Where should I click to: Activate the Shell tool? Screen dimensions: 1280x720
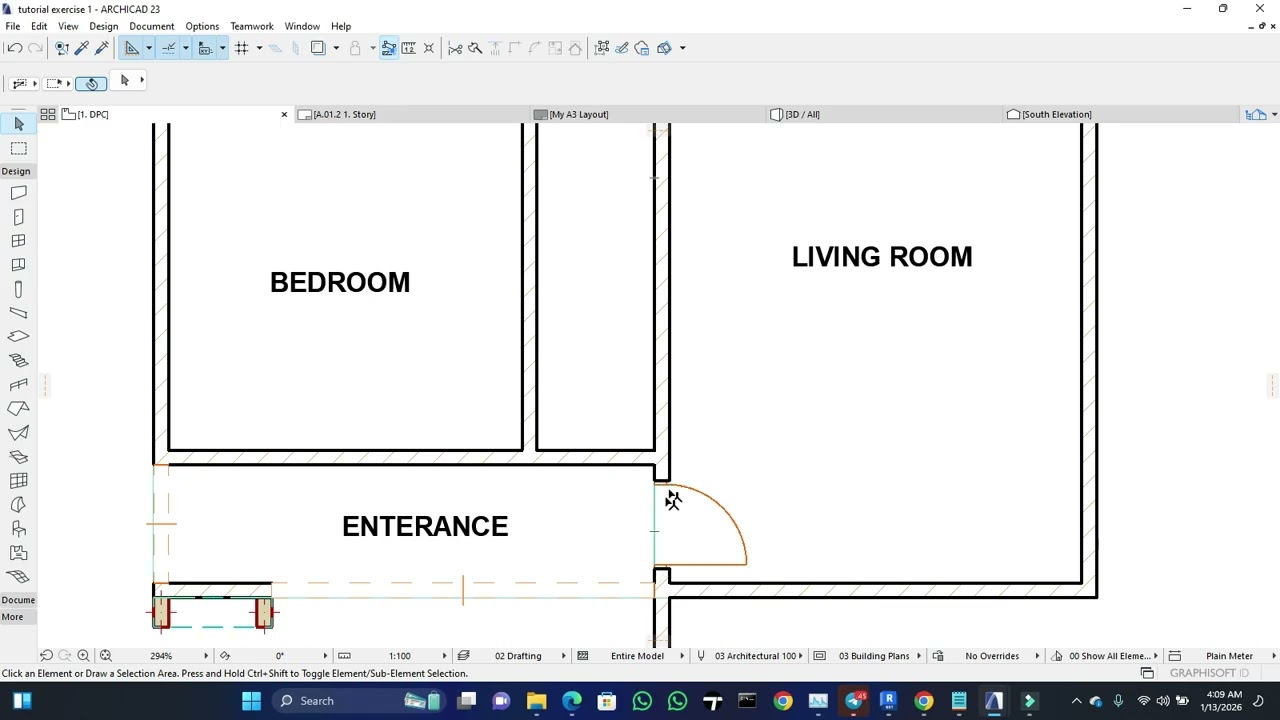point(18,433)
